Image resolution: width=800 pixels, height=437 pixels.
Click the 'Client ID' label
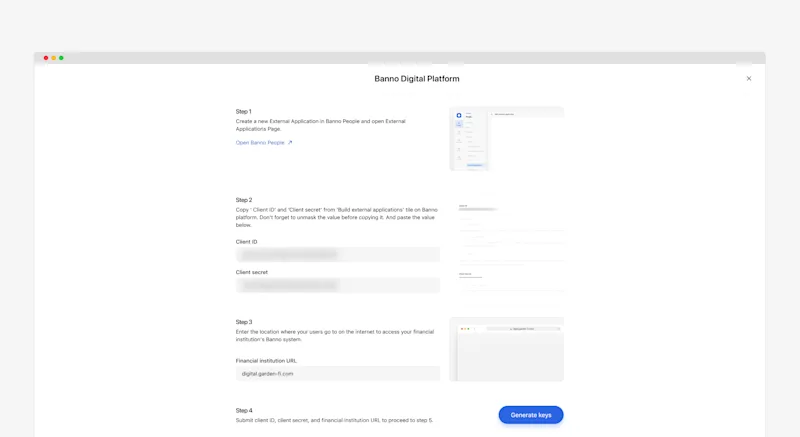[246, 242]
